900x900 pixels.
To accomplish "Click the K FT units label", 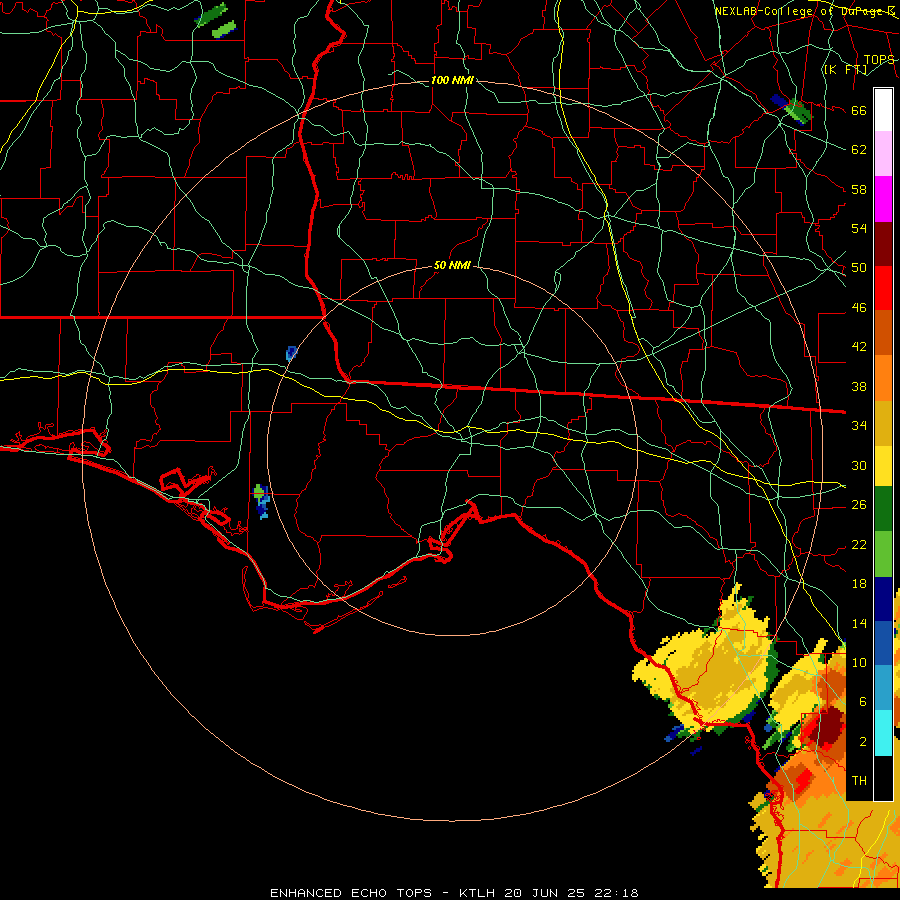I will pyautogui.click(x=845, y=70).
